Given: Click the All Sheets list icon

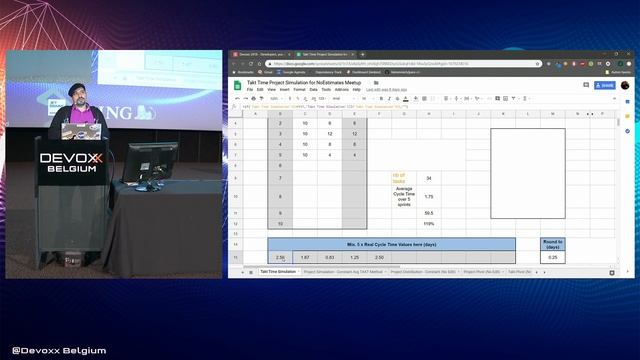Looking at the screenshot, I should click(251, 272).
